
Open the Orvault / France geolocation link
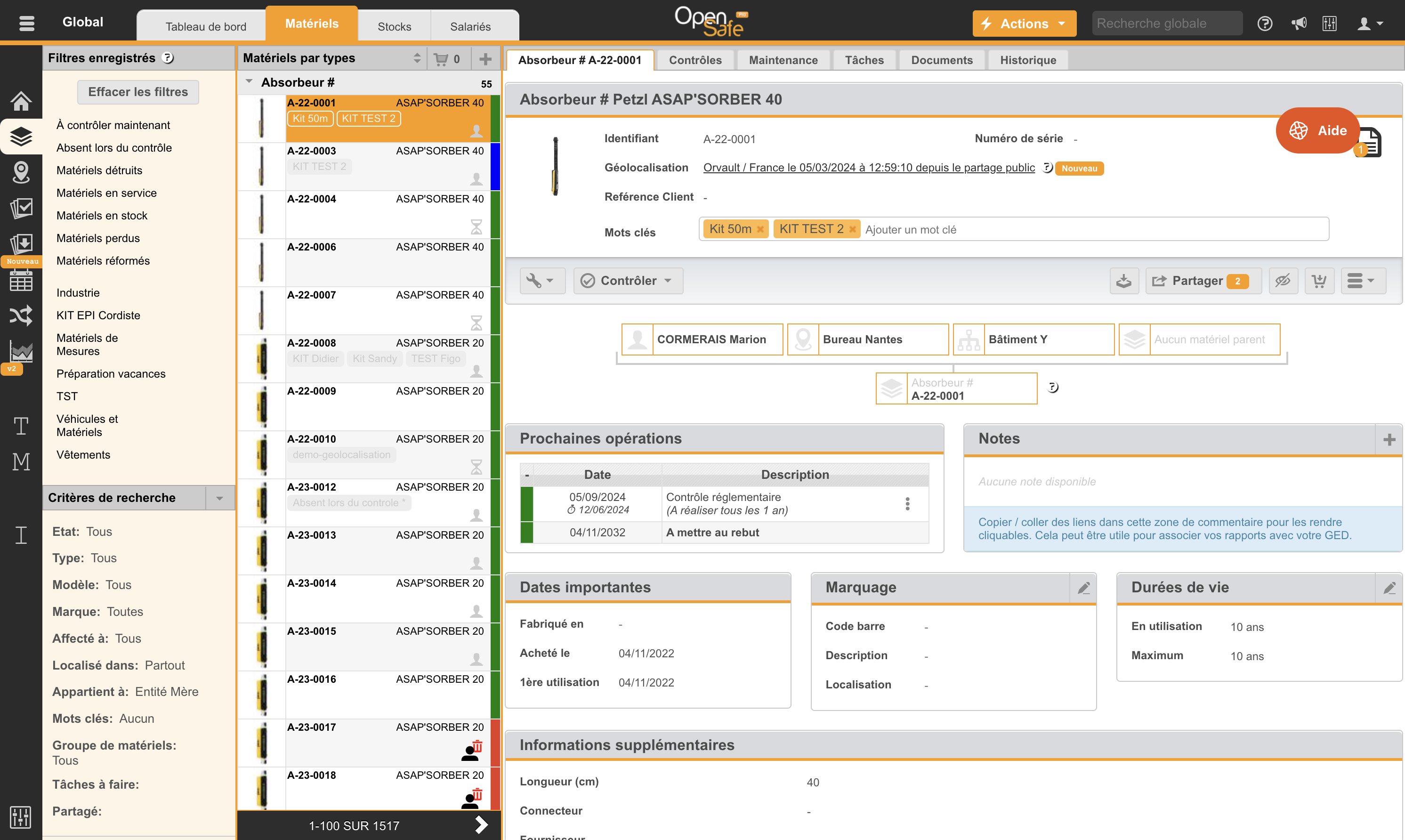click(869, 168)
